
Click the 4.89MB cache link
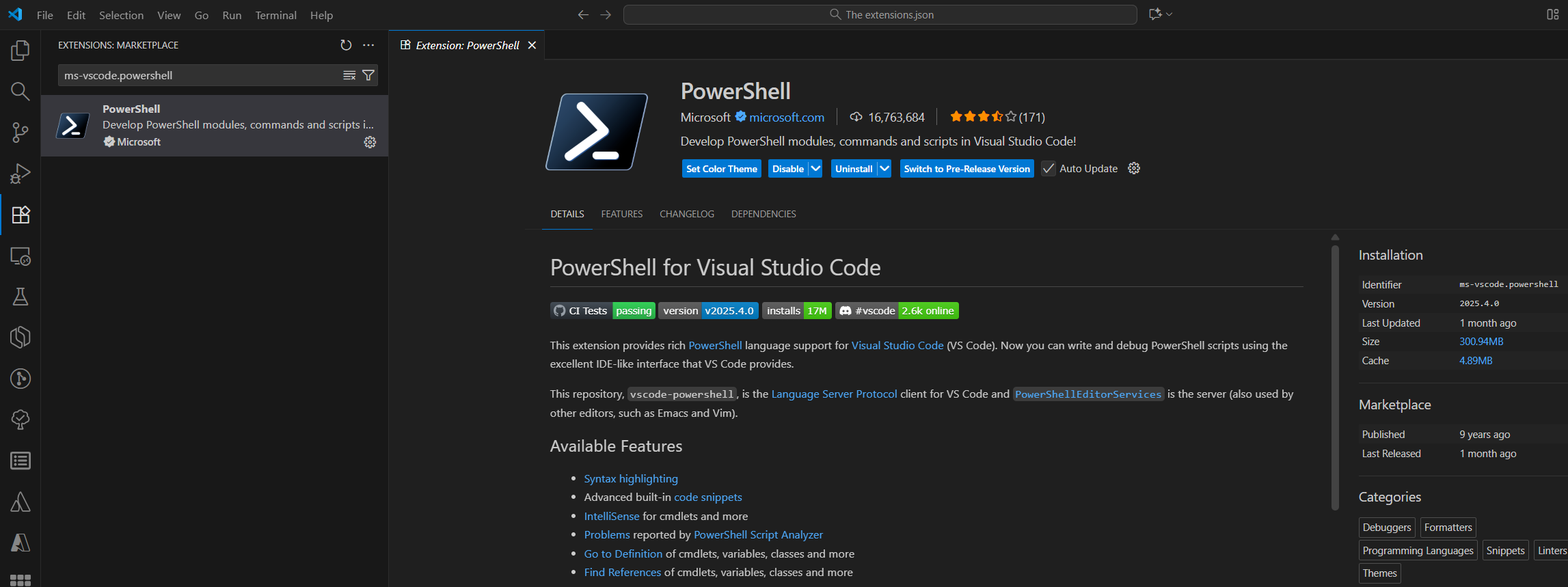(1476, 361)
